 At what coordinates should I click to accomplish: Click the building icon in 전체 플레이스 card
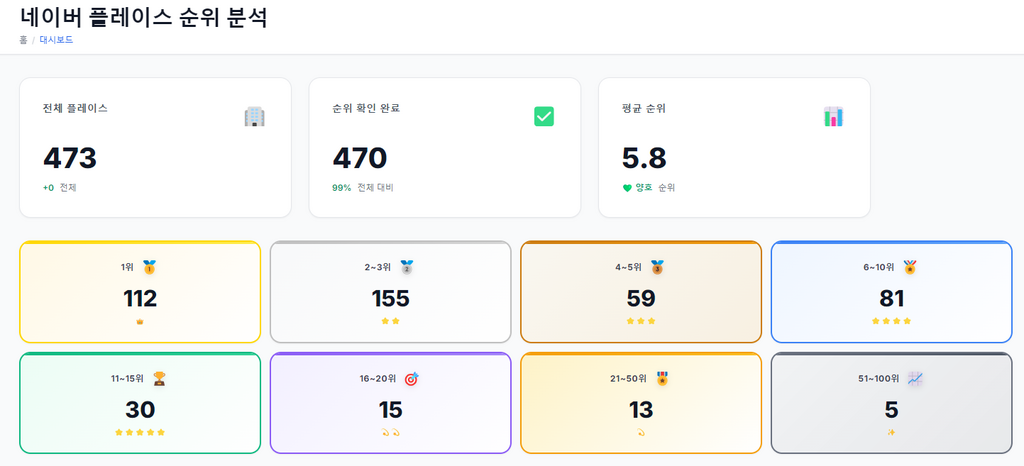[x=254, y=117]
